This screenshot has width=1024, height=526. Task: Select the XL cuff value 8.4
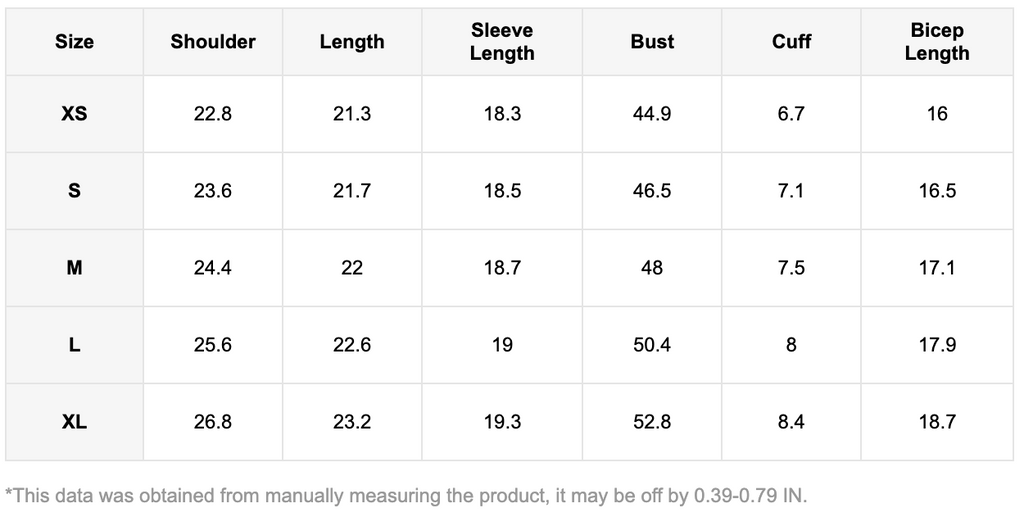coord(791,422)
